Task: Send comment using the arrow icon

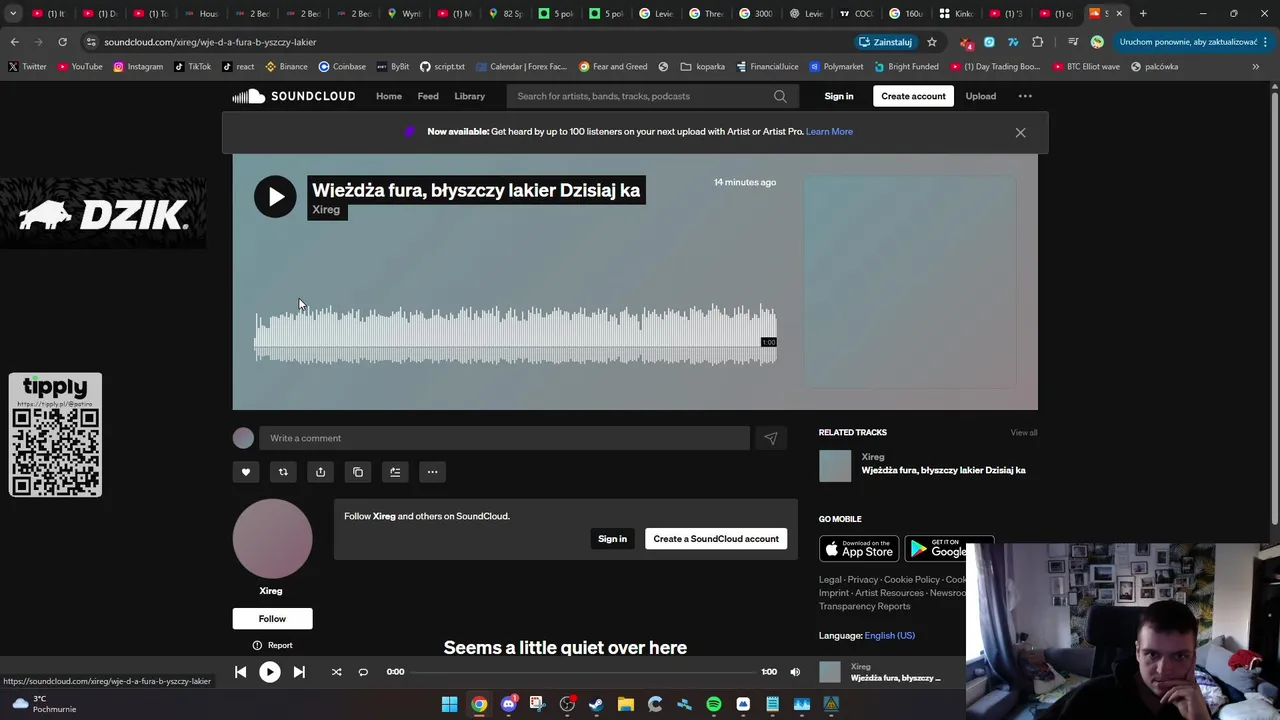Action: point(771,438)
